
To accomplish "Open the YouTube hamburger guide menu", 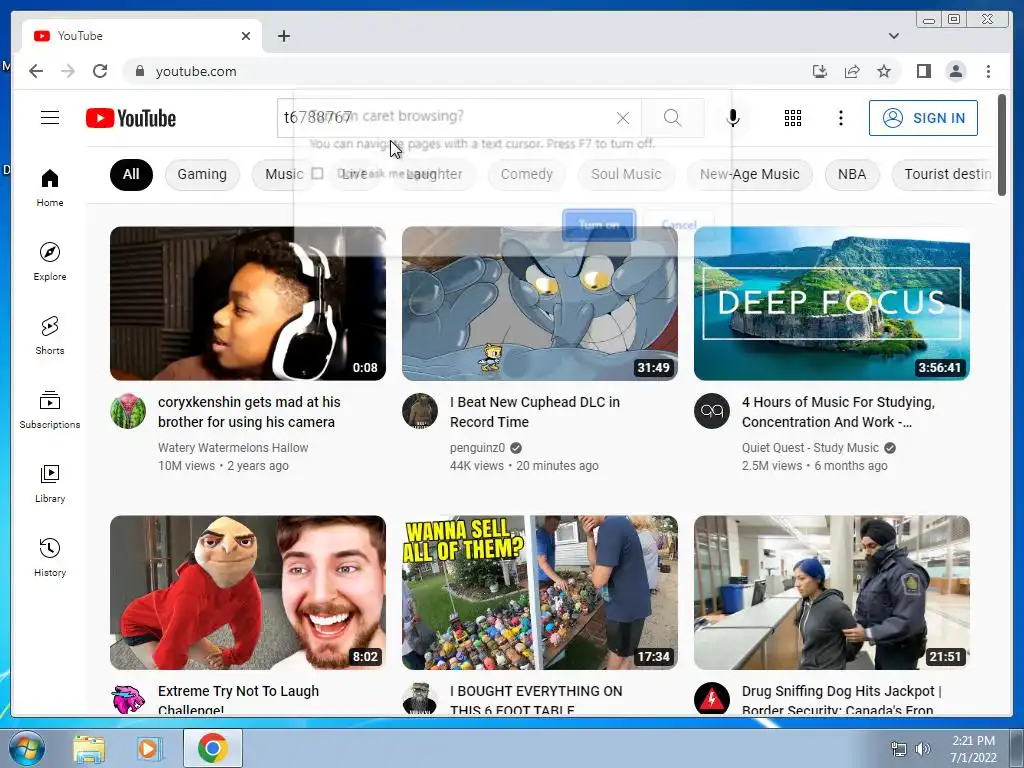I will 50,118.
